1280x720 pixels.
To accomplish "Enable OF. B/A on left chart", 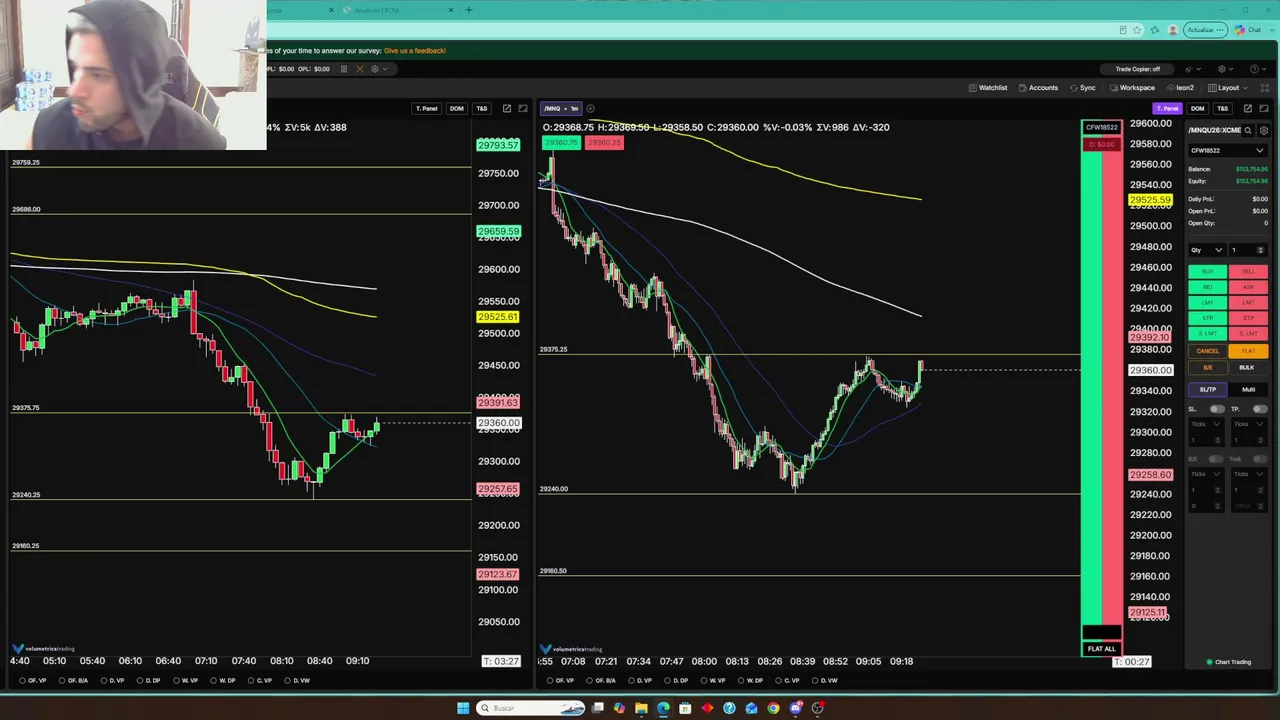I will (x=74, y=680).
